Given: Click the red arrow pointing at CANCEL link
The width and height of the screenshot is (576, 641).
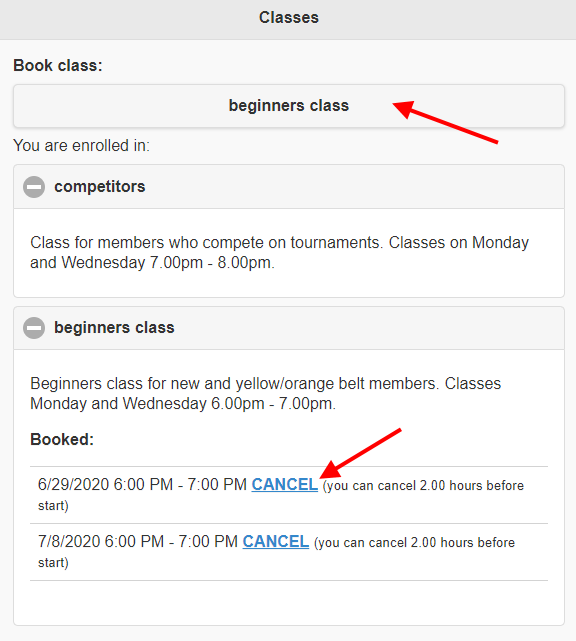Looking at the screenshot, I should coord(360,453).
